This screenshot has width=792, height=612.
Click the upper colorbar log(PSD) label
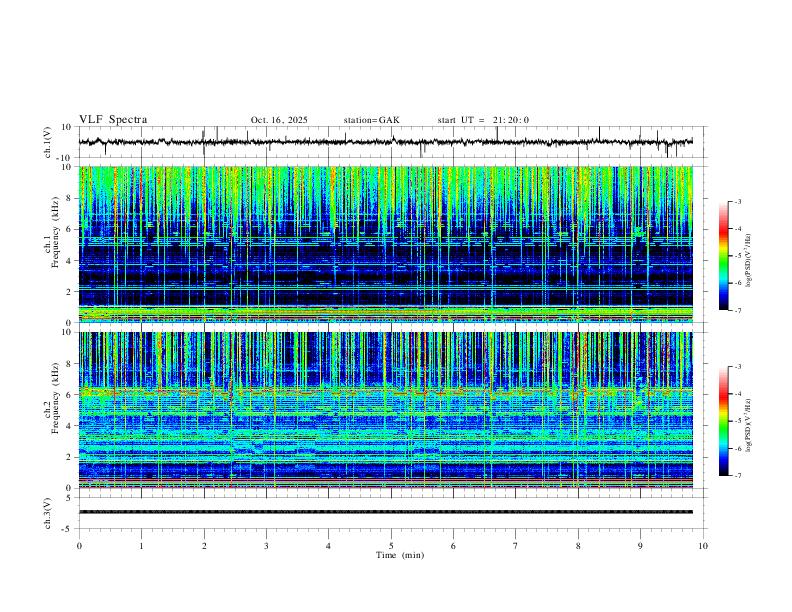(x=748, y=260)
